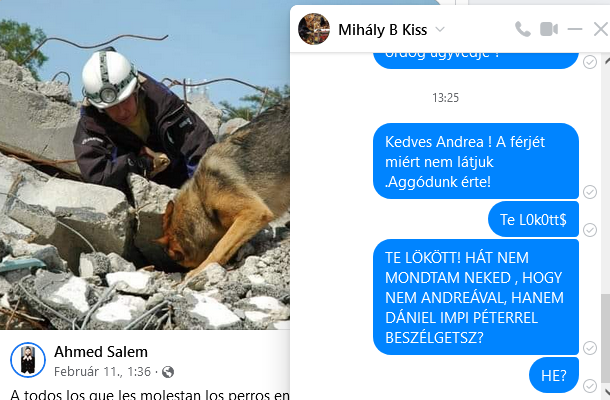Click the chat scrollbar thumb
This screenshot has width=610, height=400.
click(606, 339)
